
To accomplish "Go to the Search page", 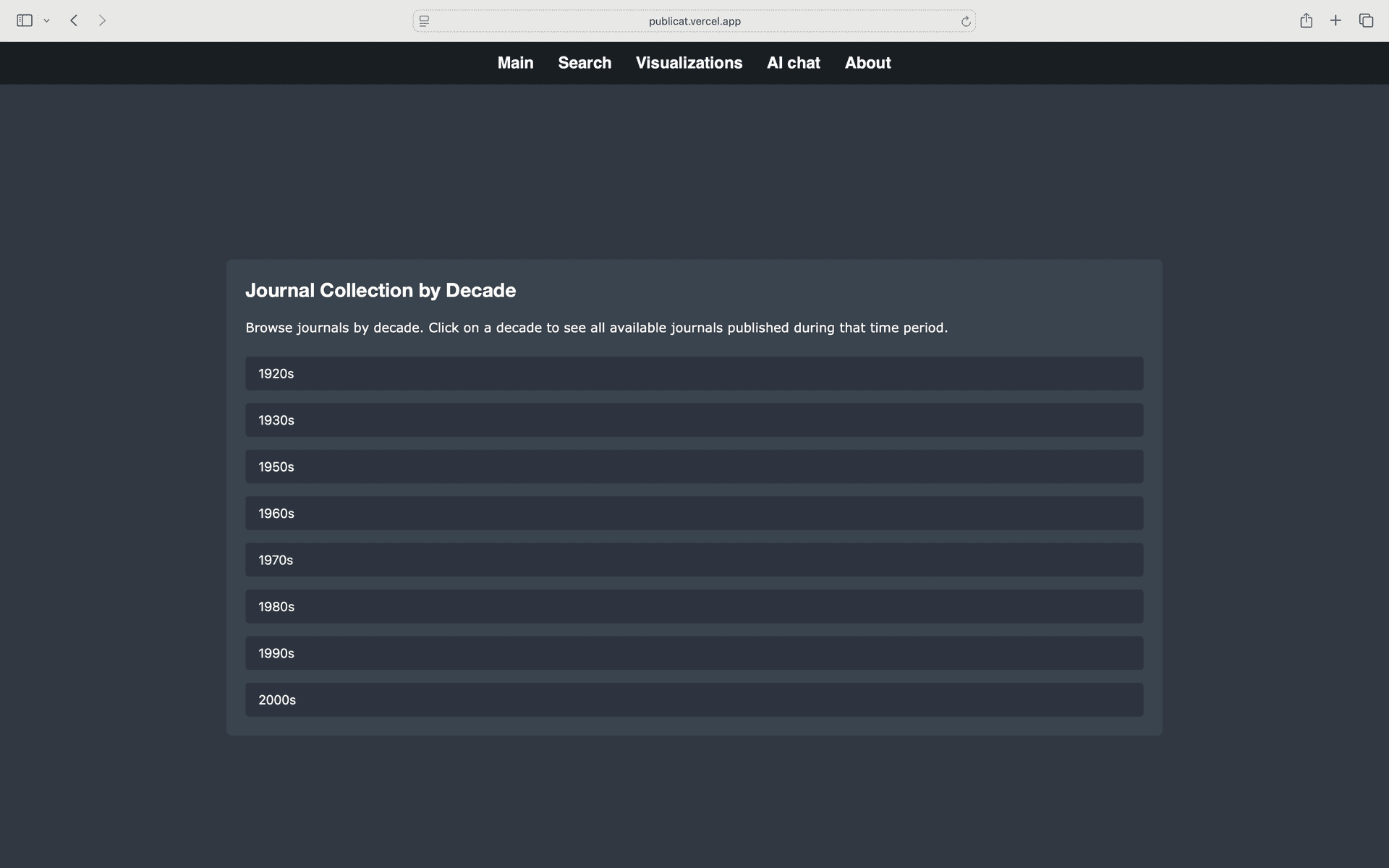I will pyautogui.click(x=585, y=63).
